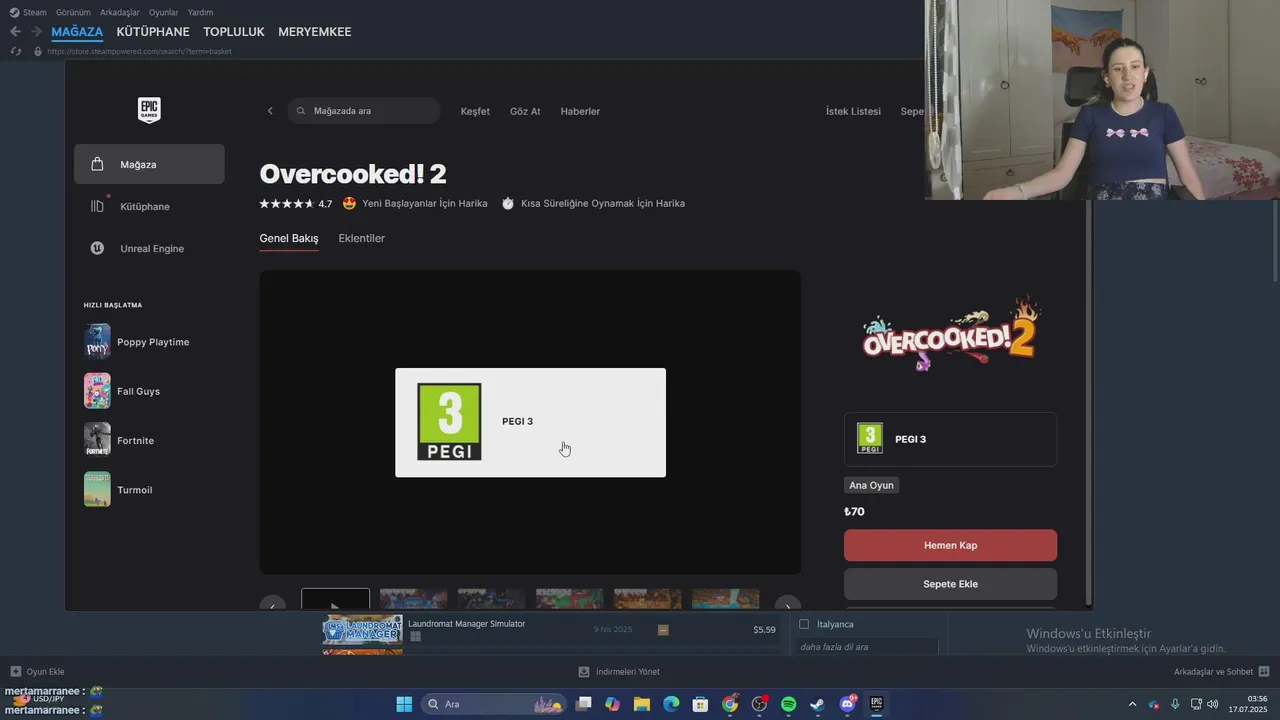The image size is (1280, 720).
Task: Open the Arkadaşlar menu
Action: coord(120,12)
